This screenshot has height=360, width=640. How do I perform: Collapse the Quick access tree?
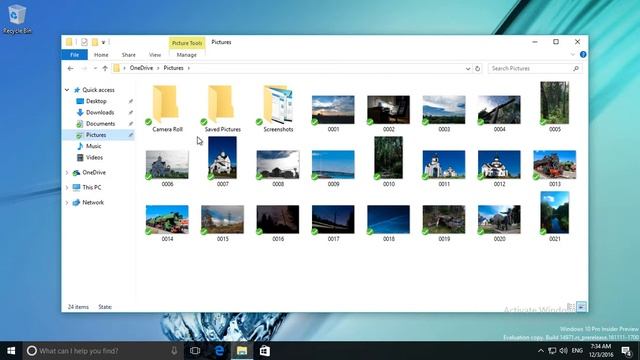(67, 90)
